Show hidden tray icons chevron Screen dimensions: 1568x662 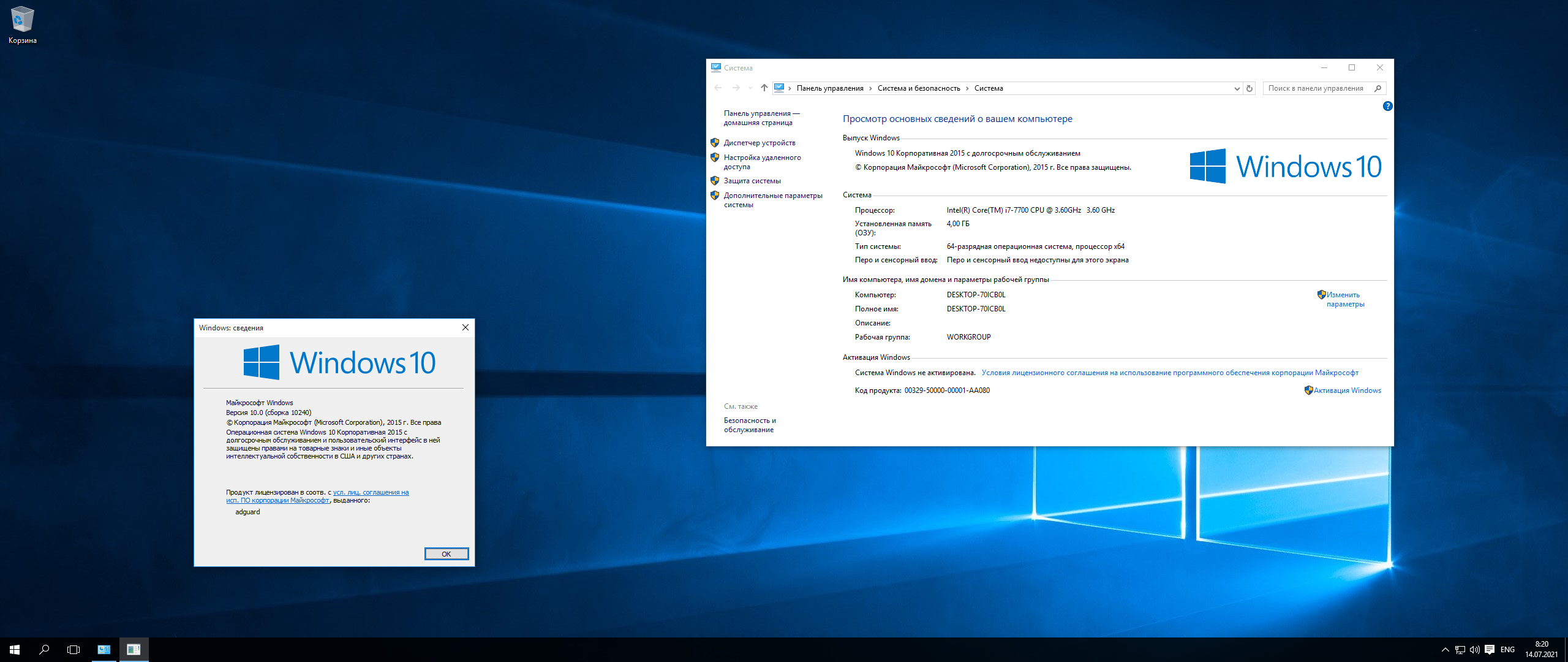coord(1445,650)
